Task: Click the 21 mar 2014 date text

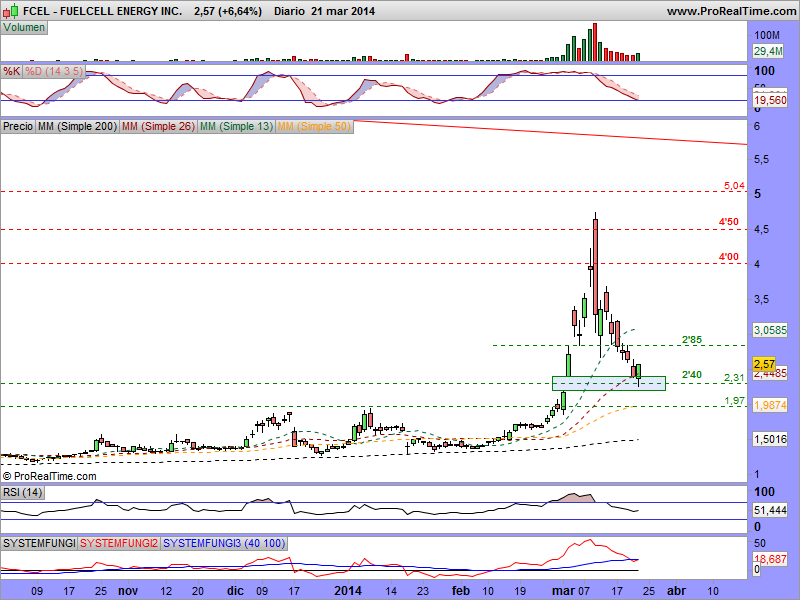Action: pos(342,11)
